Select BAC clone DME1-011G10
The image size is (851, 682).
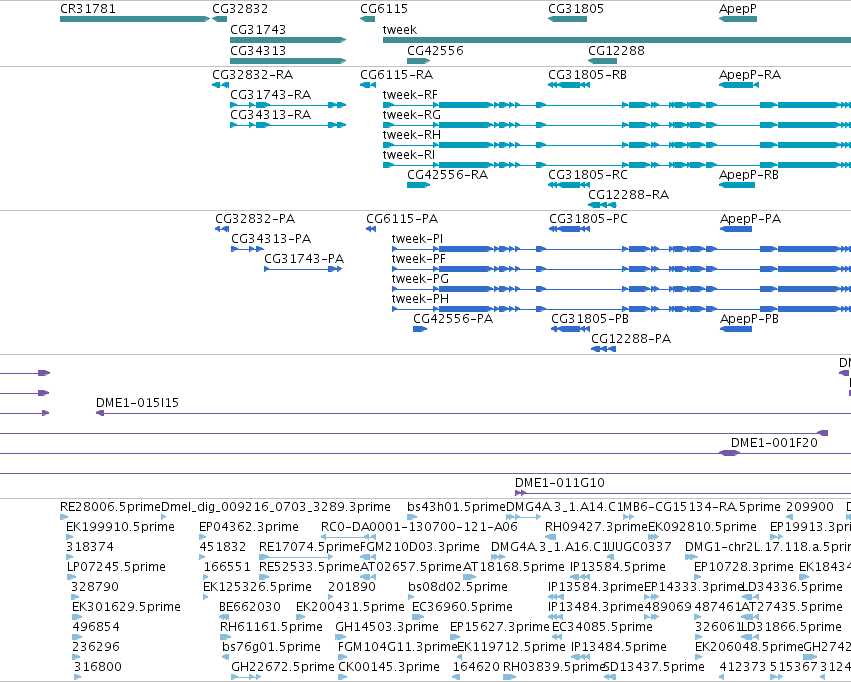click(683, 493)
